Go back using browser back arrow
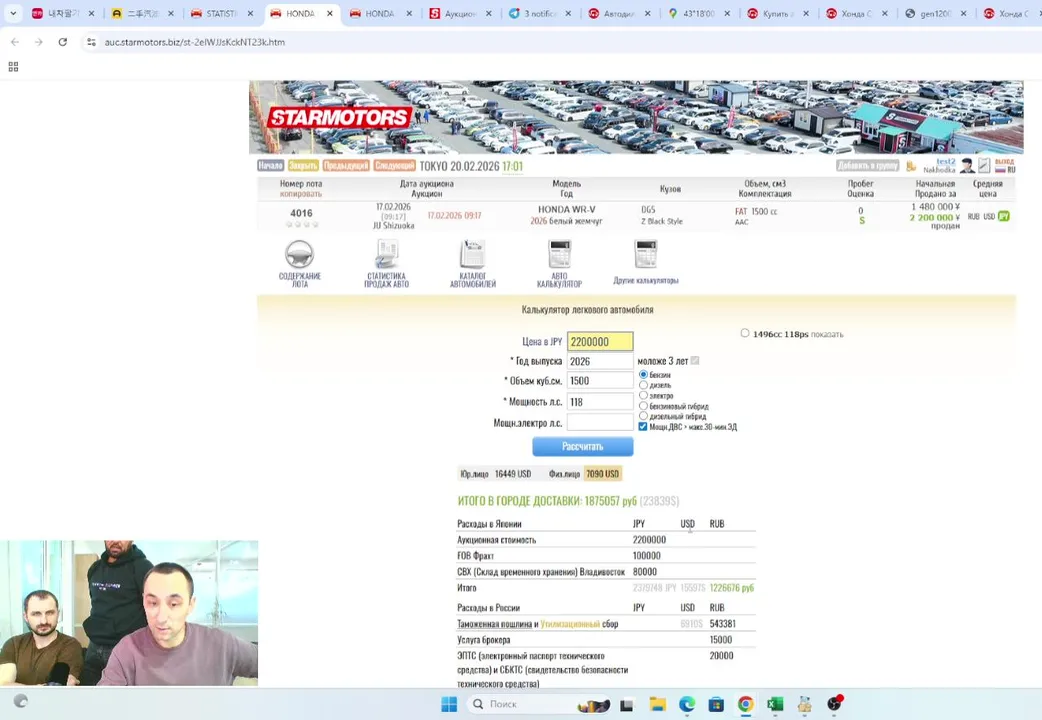 [15, 42]
